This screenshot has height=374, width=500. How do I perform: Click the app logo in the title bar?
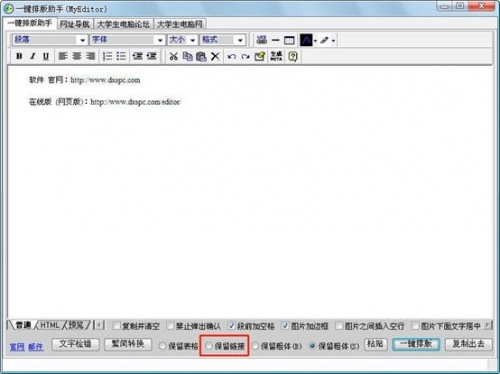9,8
